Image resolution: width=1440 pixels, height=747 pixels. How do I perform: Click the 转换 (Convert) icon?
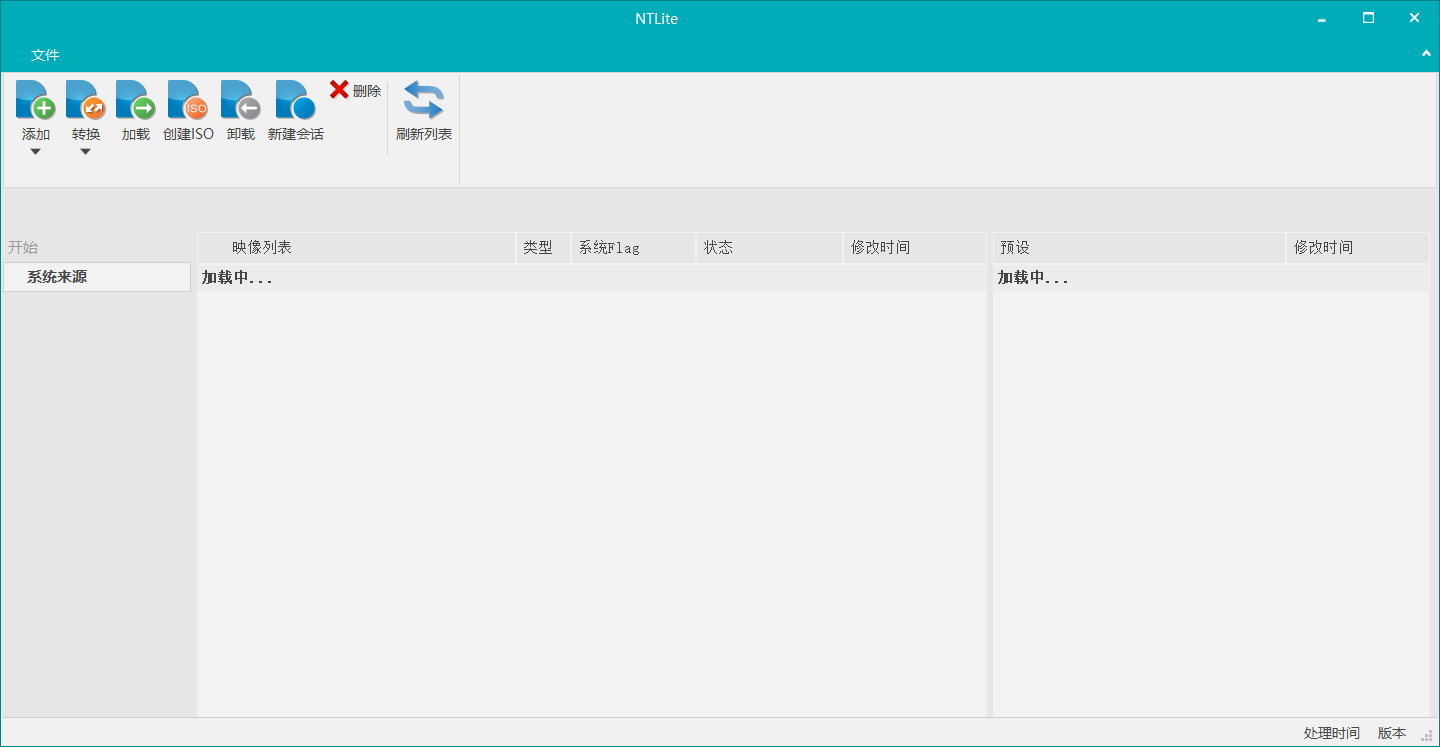(x=86, y=100)
